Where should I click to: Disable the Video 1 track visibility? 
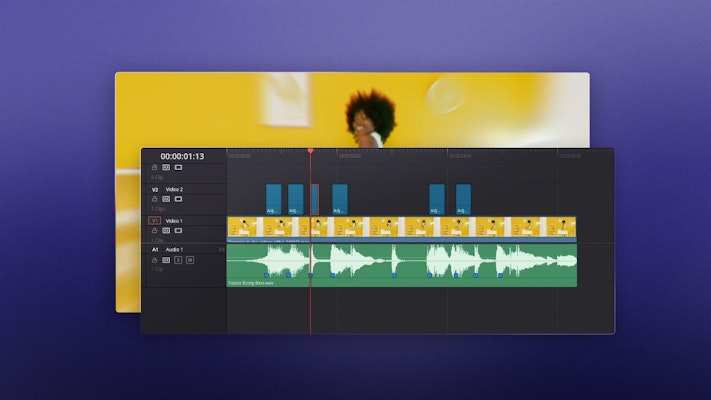click(178, 230)
